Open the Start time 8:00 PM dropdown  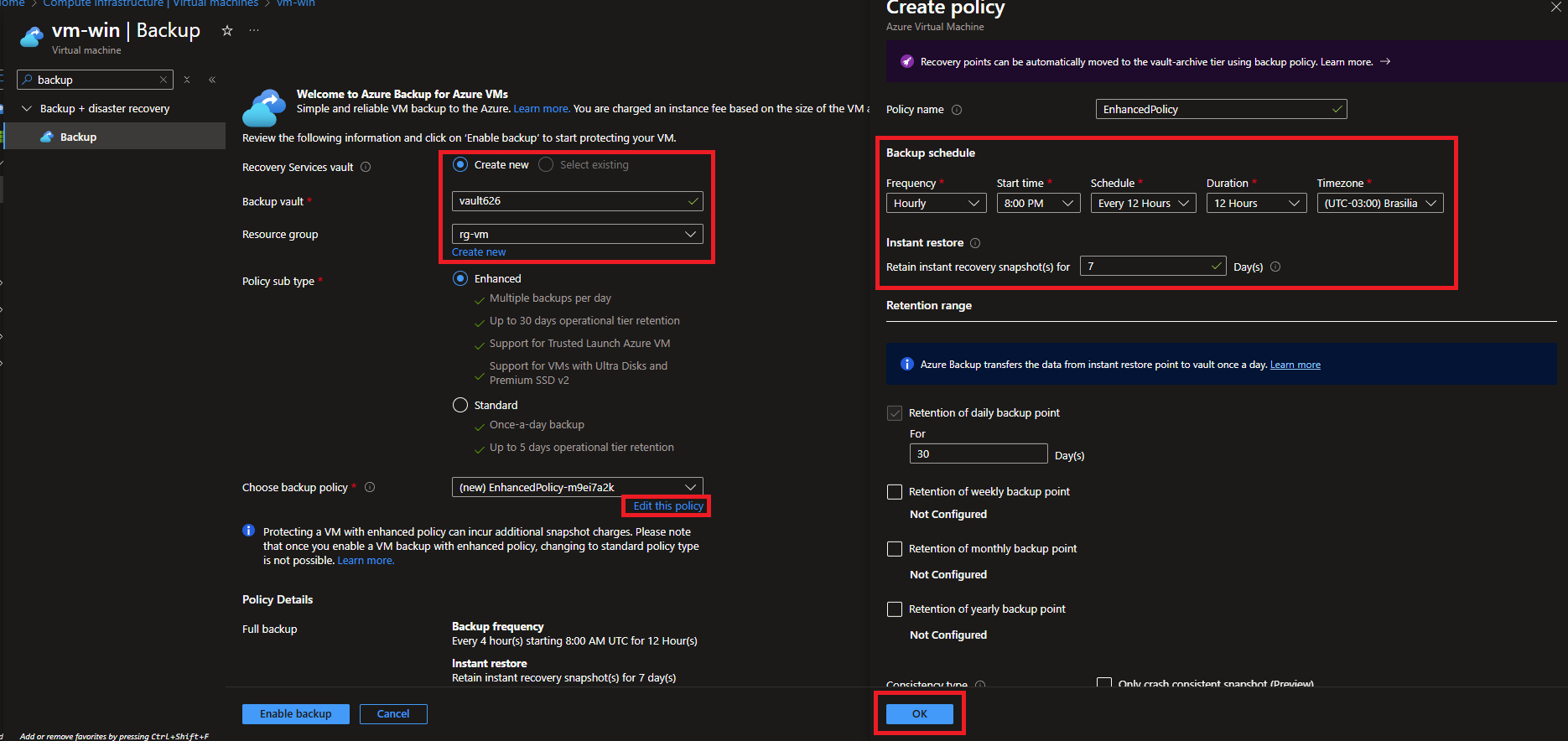point(1039,203)
